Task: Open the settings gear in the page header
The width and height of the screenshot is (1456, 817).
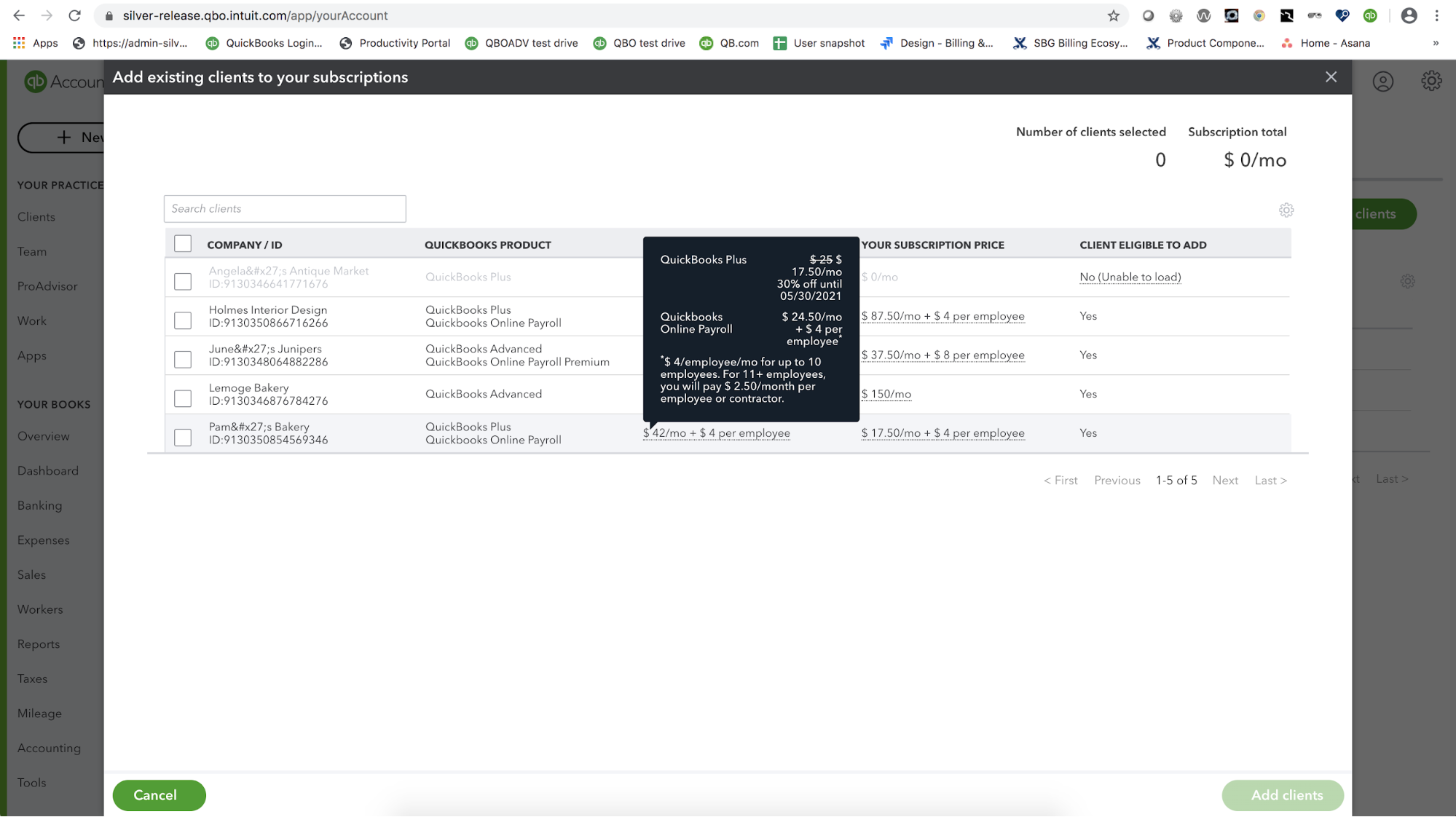Action: 1431,81
